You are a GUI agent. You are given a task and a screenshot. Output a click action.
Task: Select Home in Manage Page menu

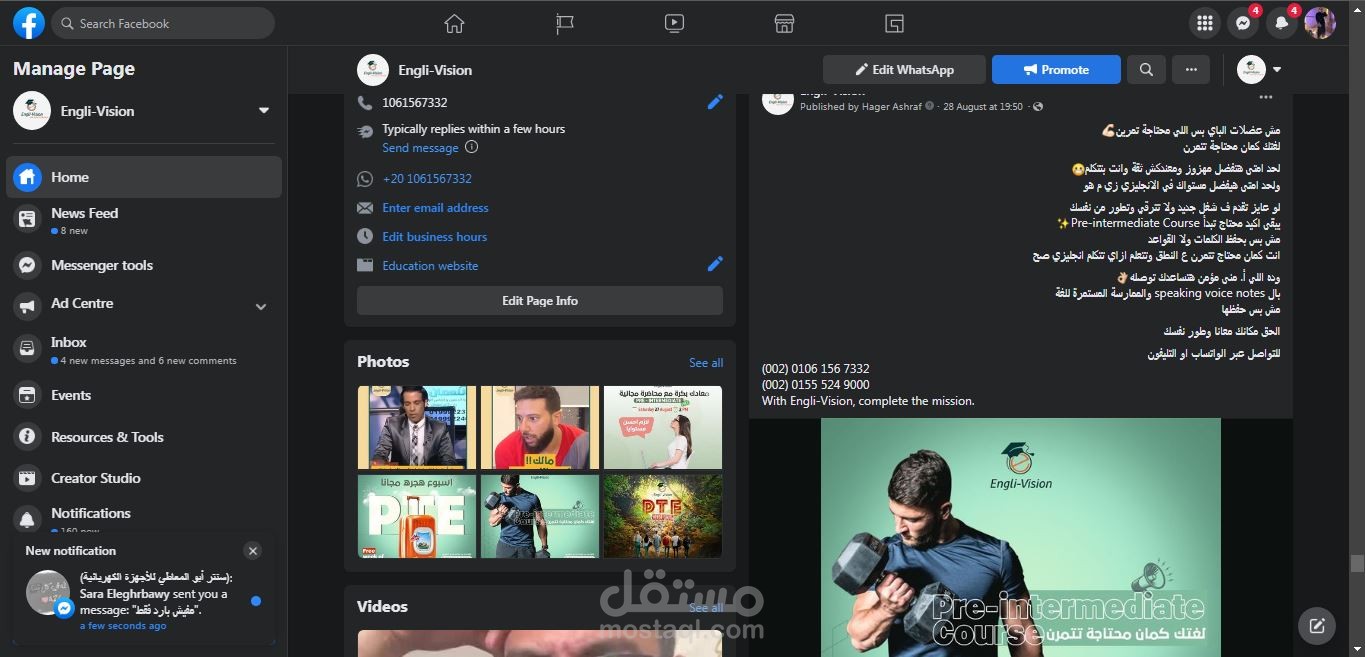(x=144, y=177)
